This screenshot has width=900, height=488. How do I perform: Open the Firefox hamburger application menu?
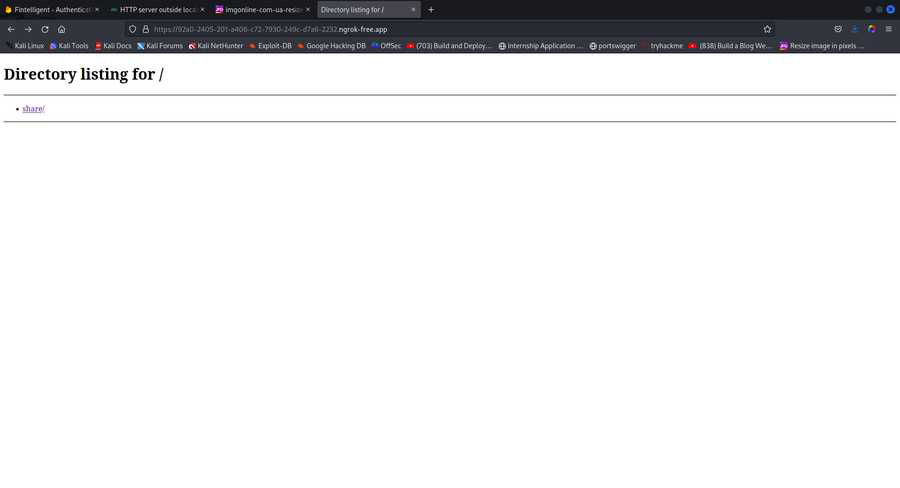point(889,29)
